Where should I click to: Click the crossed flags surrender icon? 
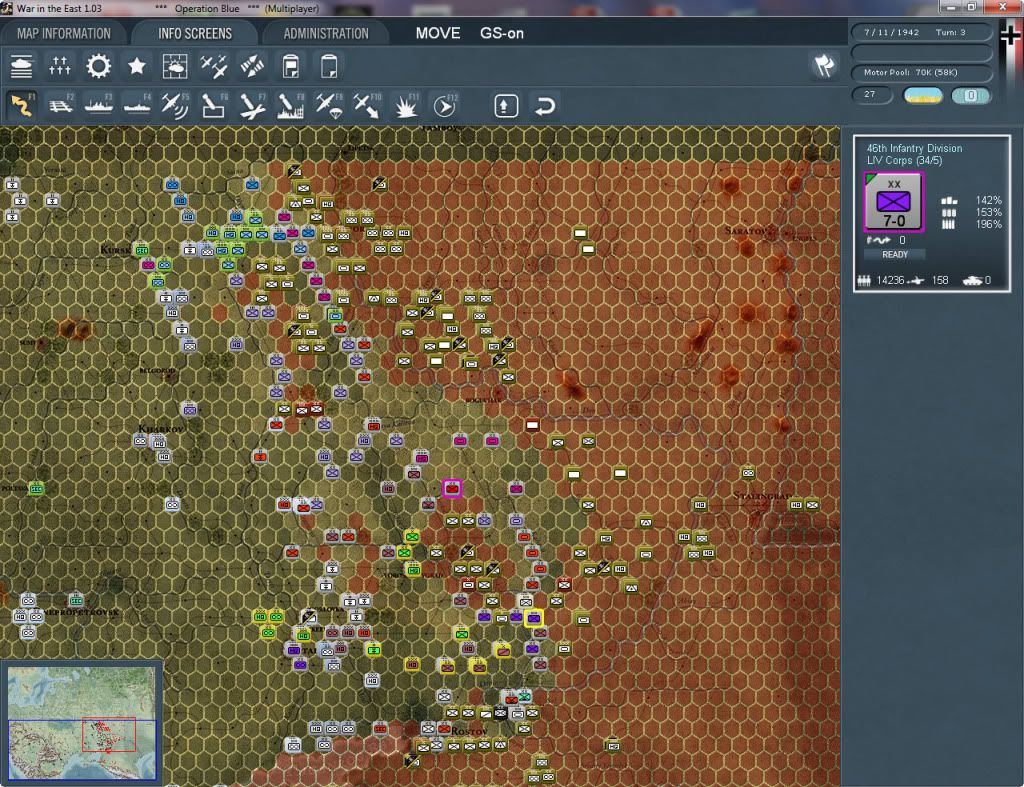point(824,65)
